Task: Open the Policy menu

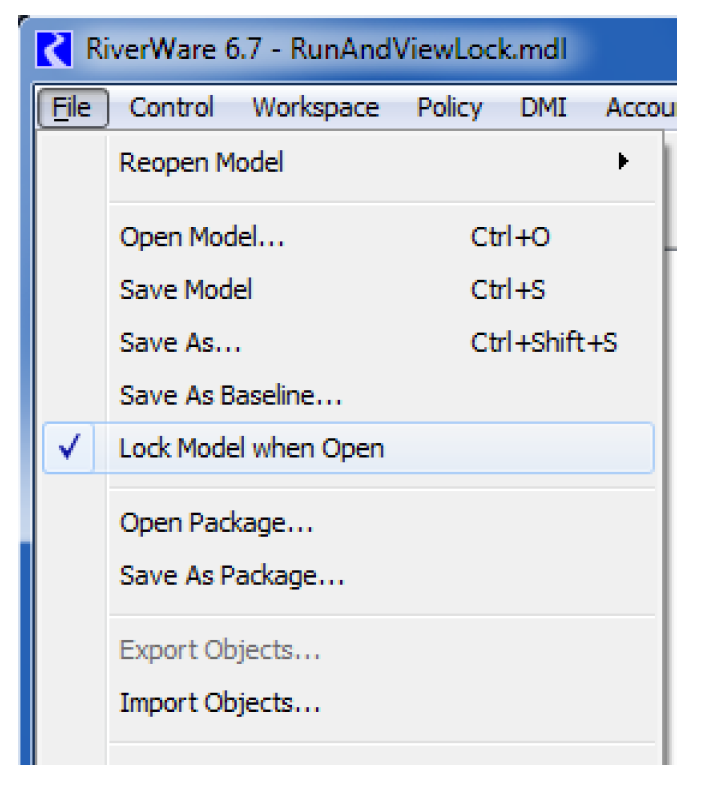Action: [449, 108]
